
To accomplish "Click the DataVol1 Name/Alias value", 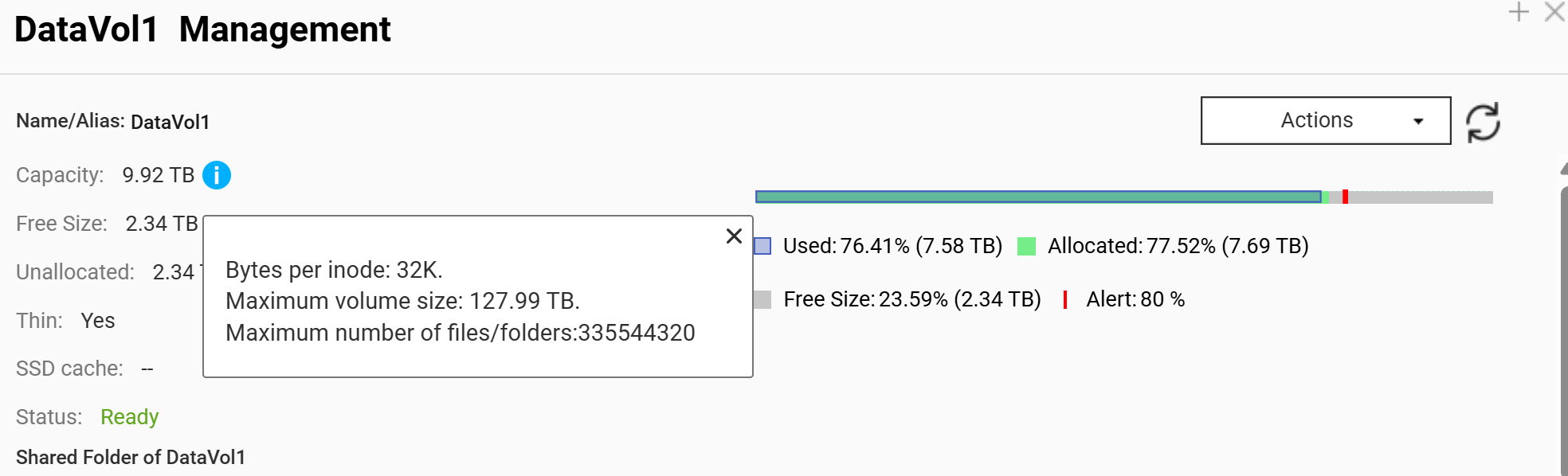I will [x=170, y=122].
